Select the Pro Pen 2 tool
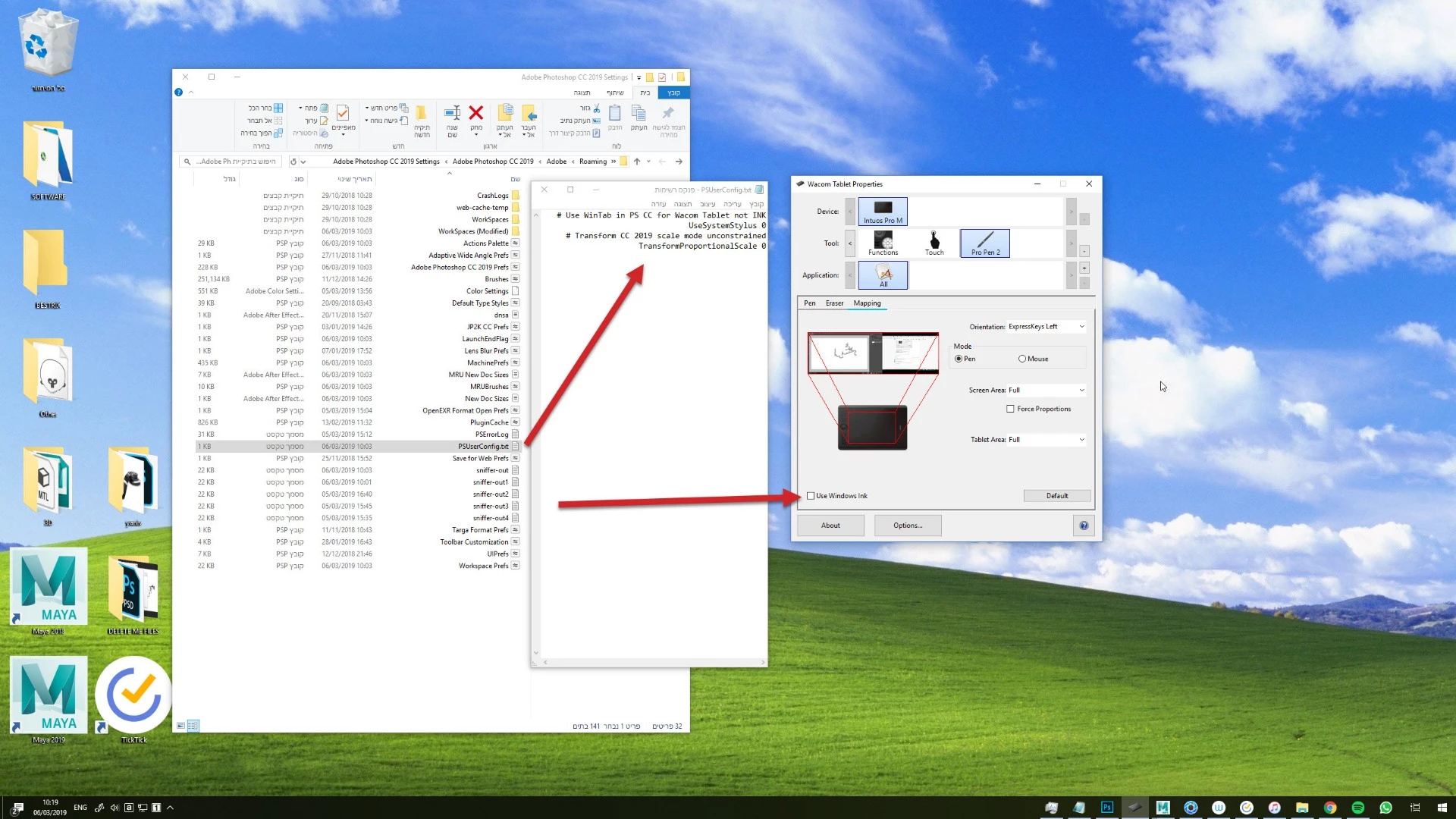 (985, 243)
